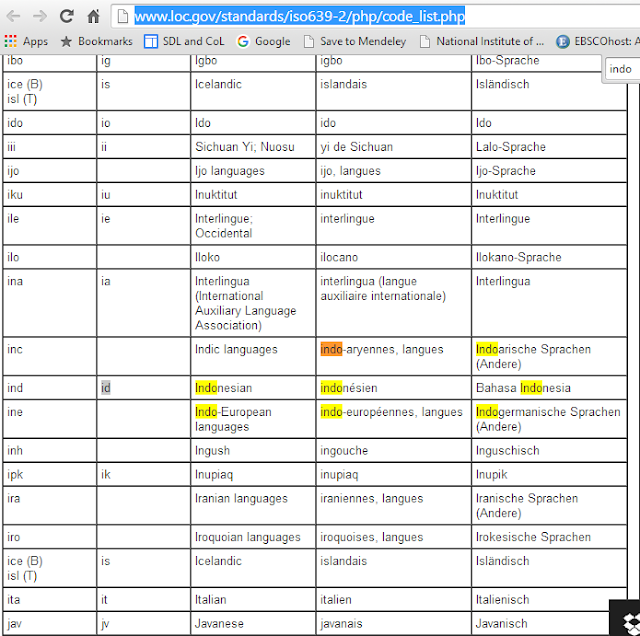Click 'Inupiaq' English name cell

tap(253, 474)
